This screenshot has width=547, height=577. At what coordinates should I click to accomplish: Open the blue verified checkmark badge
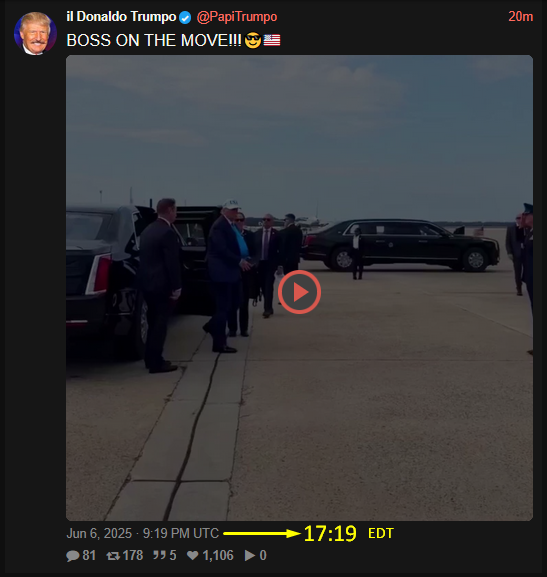tap(185, 17)
